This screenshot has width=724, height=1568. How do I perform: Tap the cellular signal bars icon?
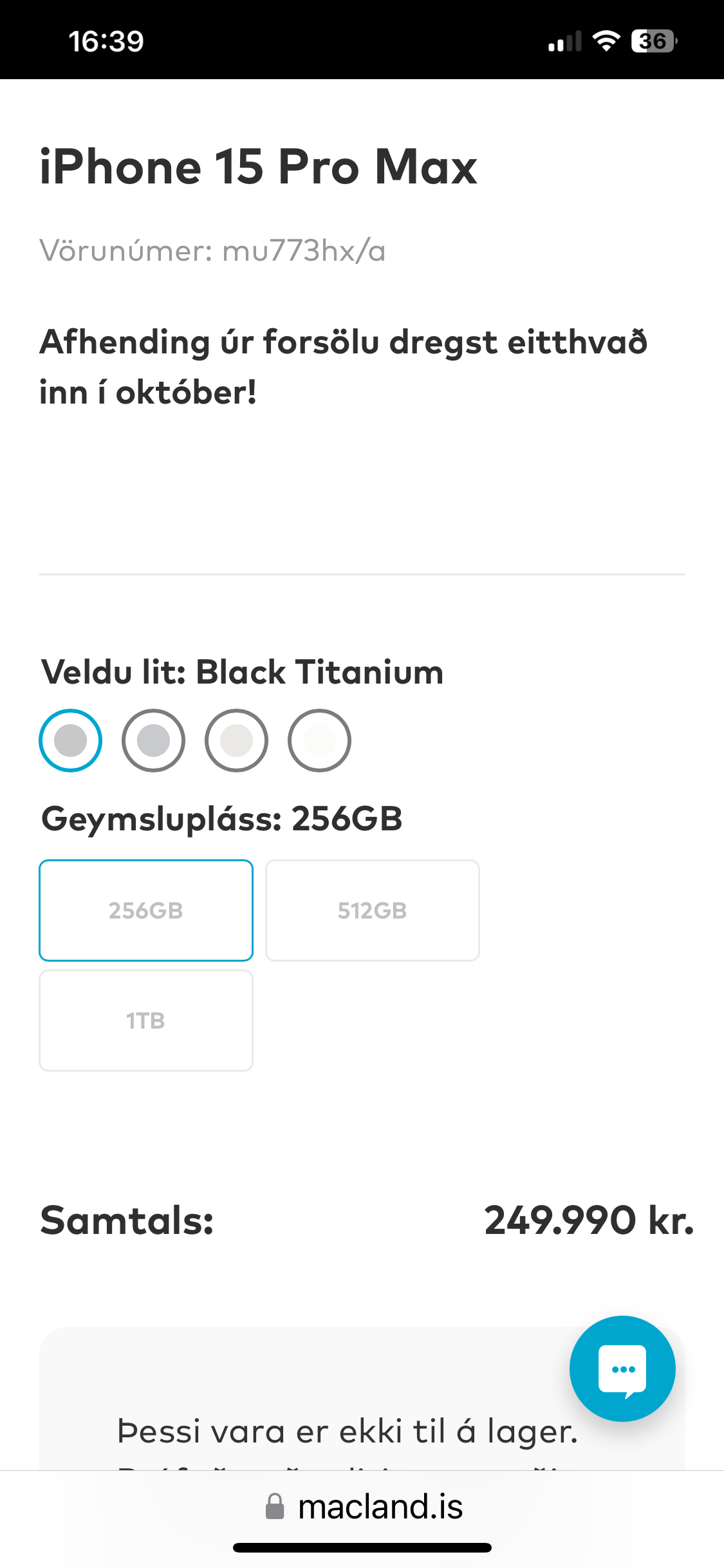[564, 41]
